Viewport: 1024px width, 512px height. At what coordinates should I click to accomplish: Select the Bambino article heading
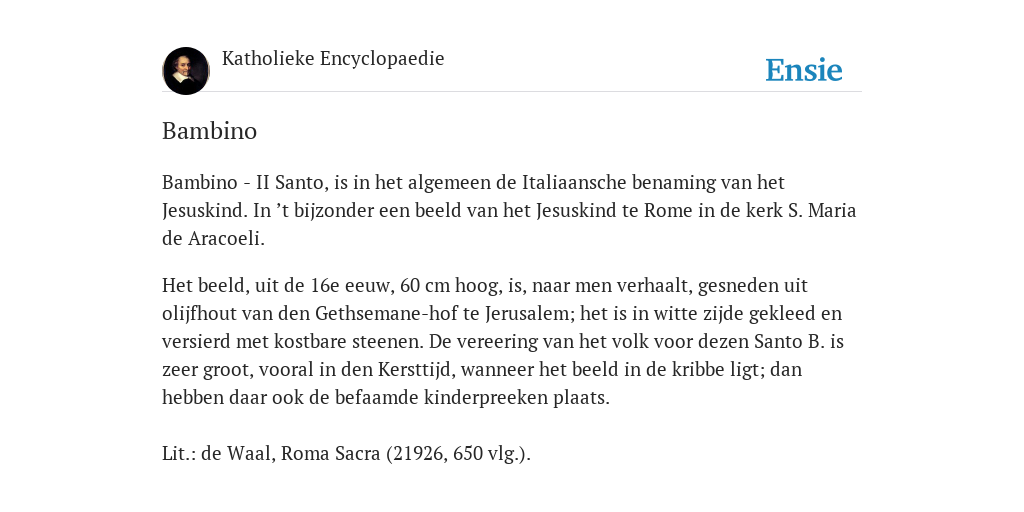click(210, 131)
